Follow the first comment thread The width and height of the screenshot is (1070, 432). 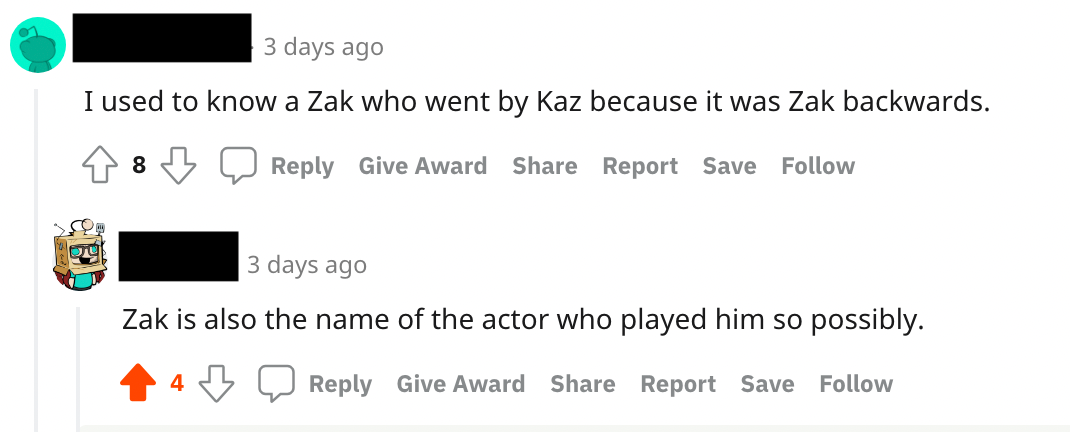[x=817, y=166]
